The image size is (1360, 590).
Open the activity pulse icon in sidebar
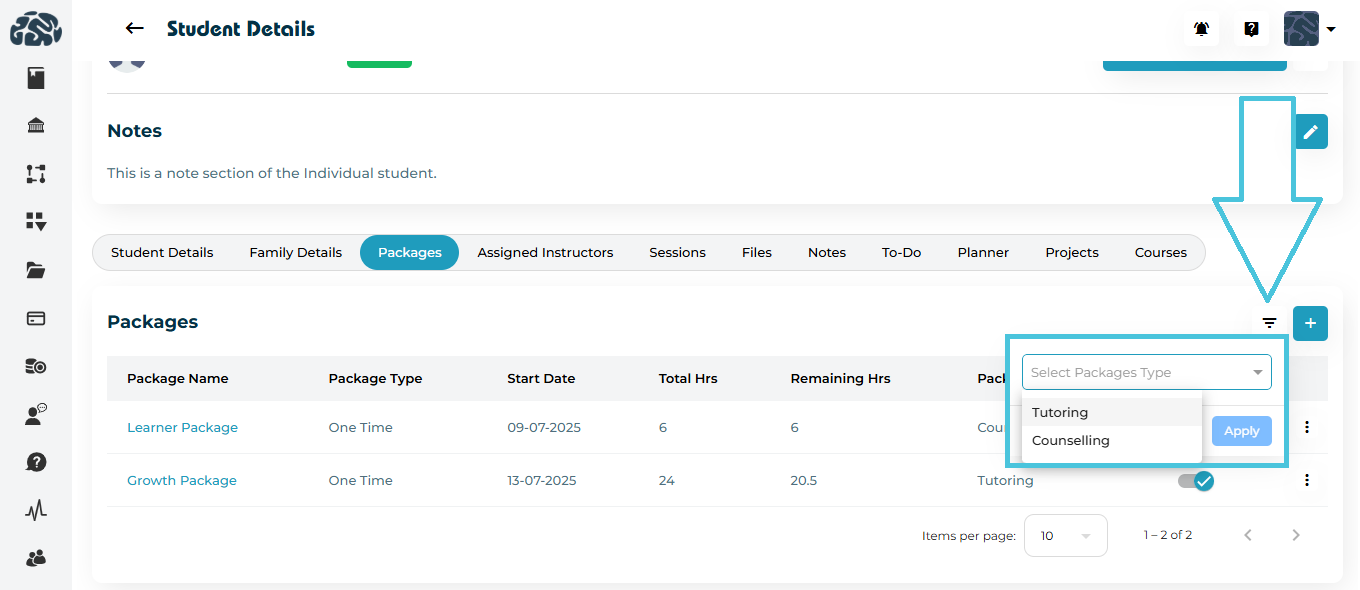pyautogui.click(x=36, y=511)
